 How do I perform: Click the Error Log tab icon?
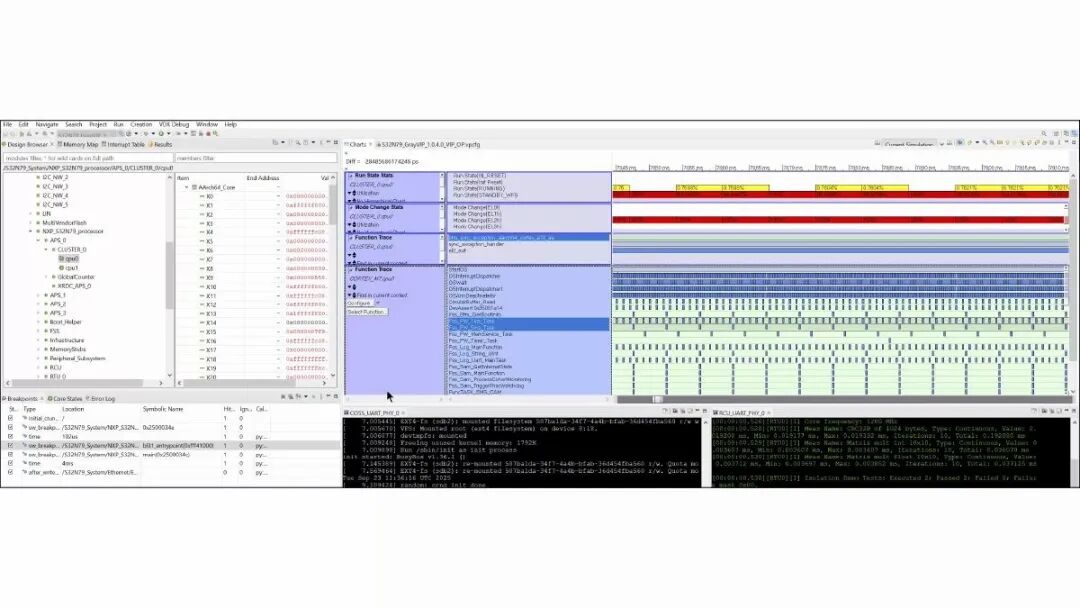(87, 399)
